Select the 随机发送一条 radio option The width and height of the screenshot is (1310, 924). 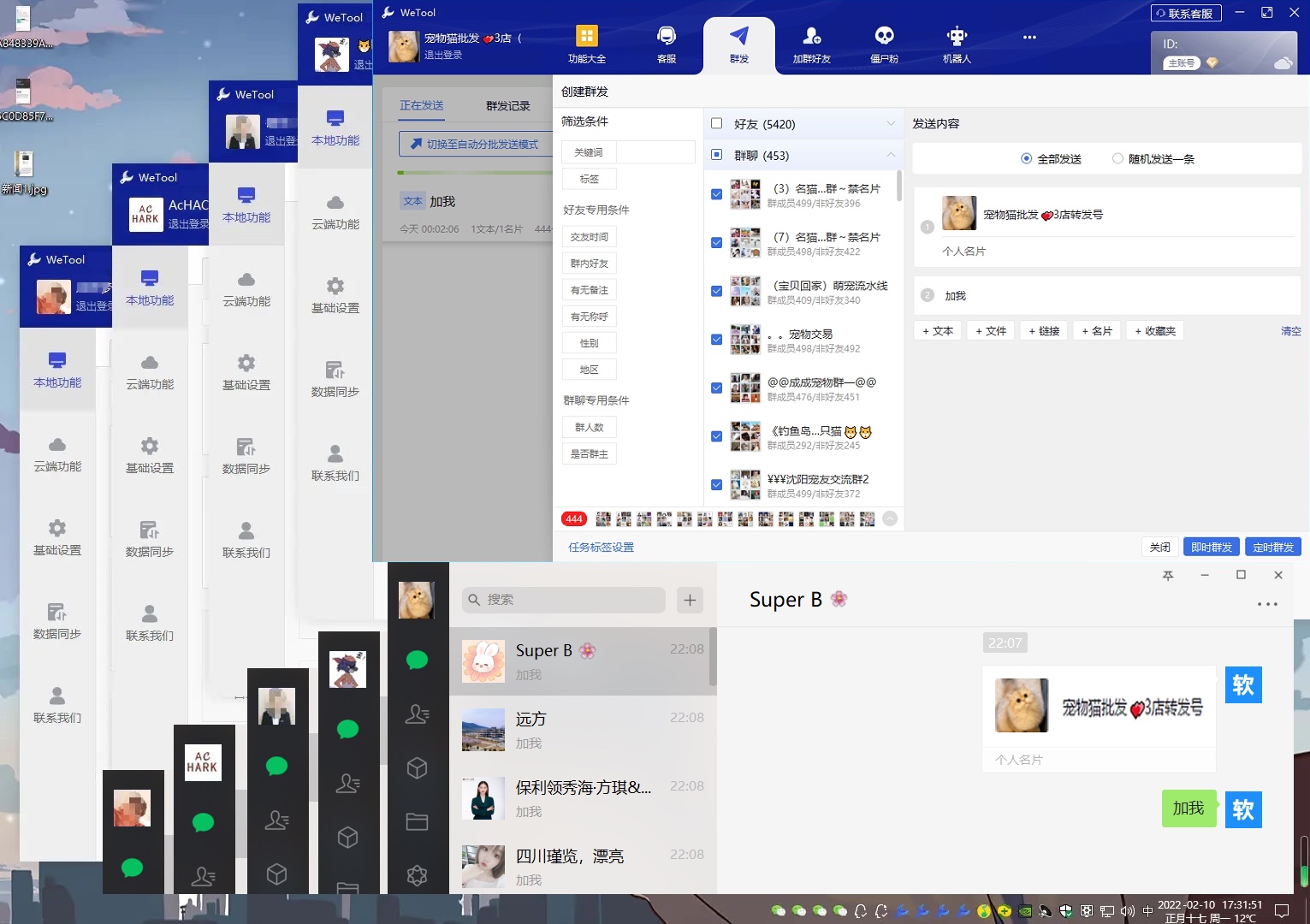[1117, 158]
